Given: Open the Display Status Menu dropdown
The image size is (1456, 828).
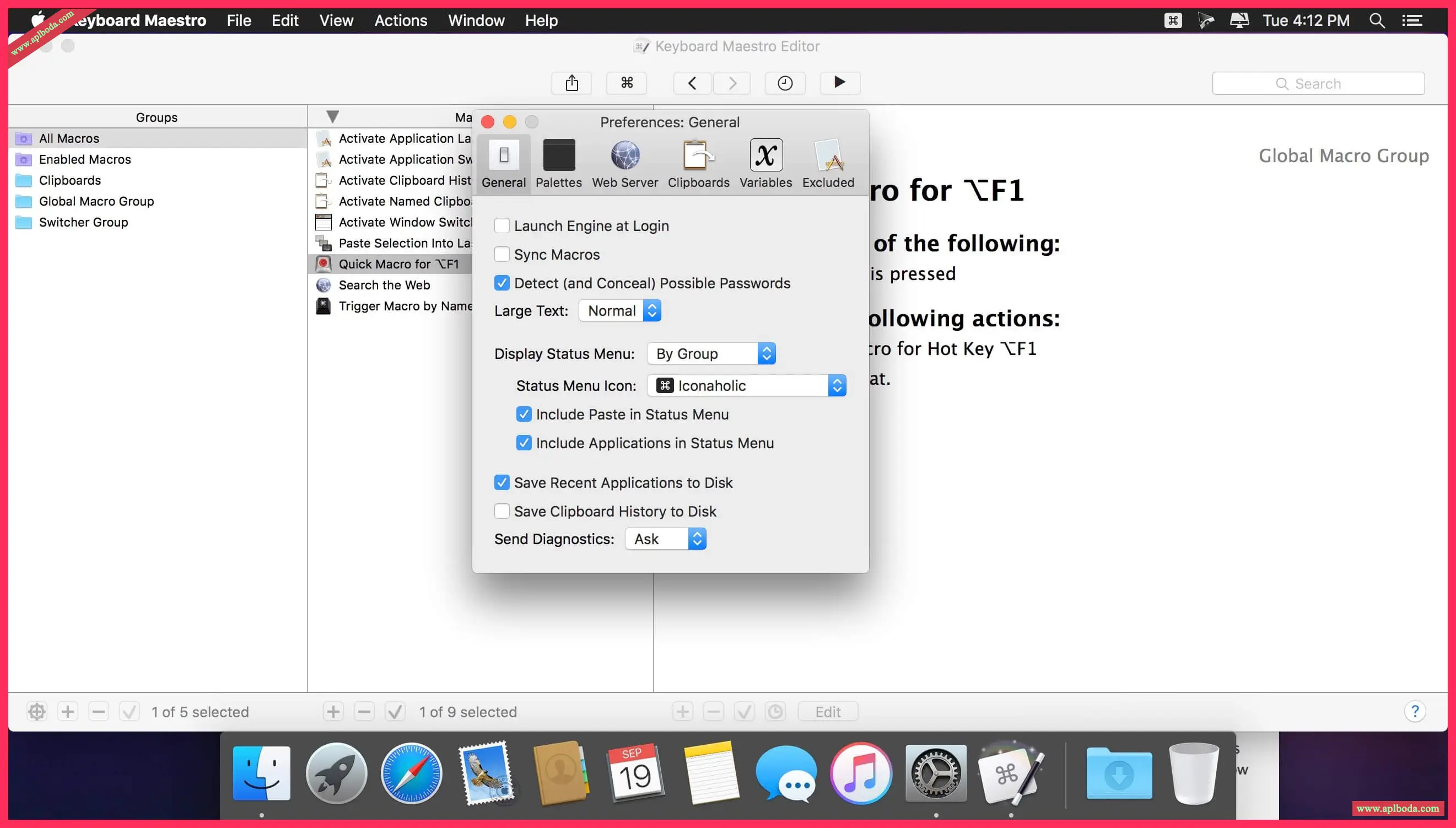Looking at the screenshot, I should pyautogui.click(x=711, y=354).
